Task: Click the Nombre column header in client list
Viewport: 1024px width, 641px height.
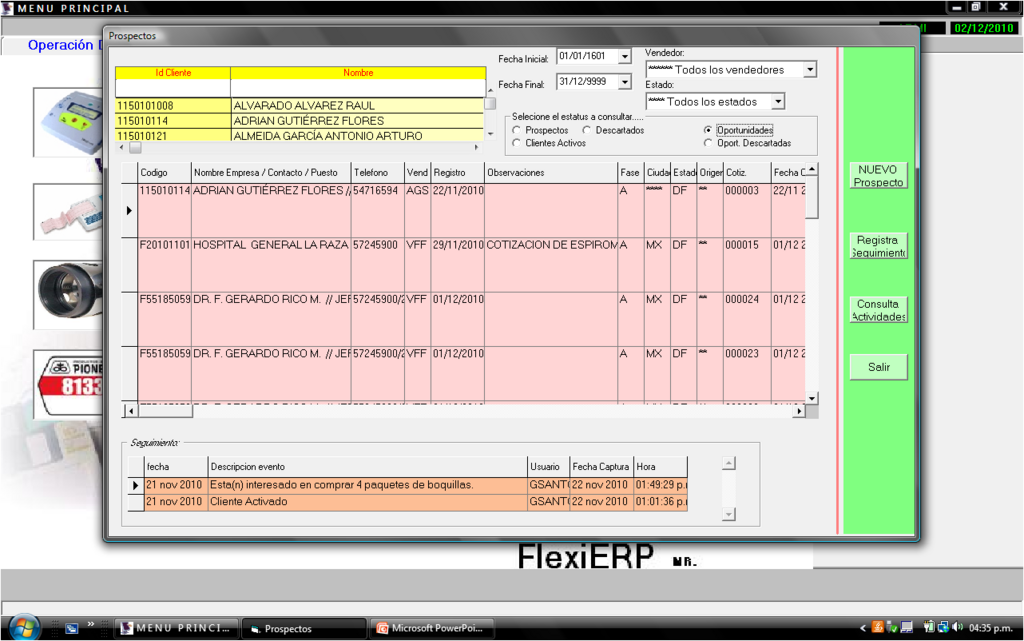Action: click(x=358, y=73)
